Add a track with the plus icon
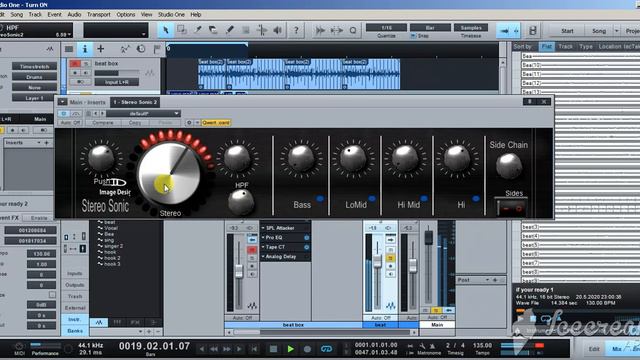This screenshot has height=360, width=640. coord(100,49)
